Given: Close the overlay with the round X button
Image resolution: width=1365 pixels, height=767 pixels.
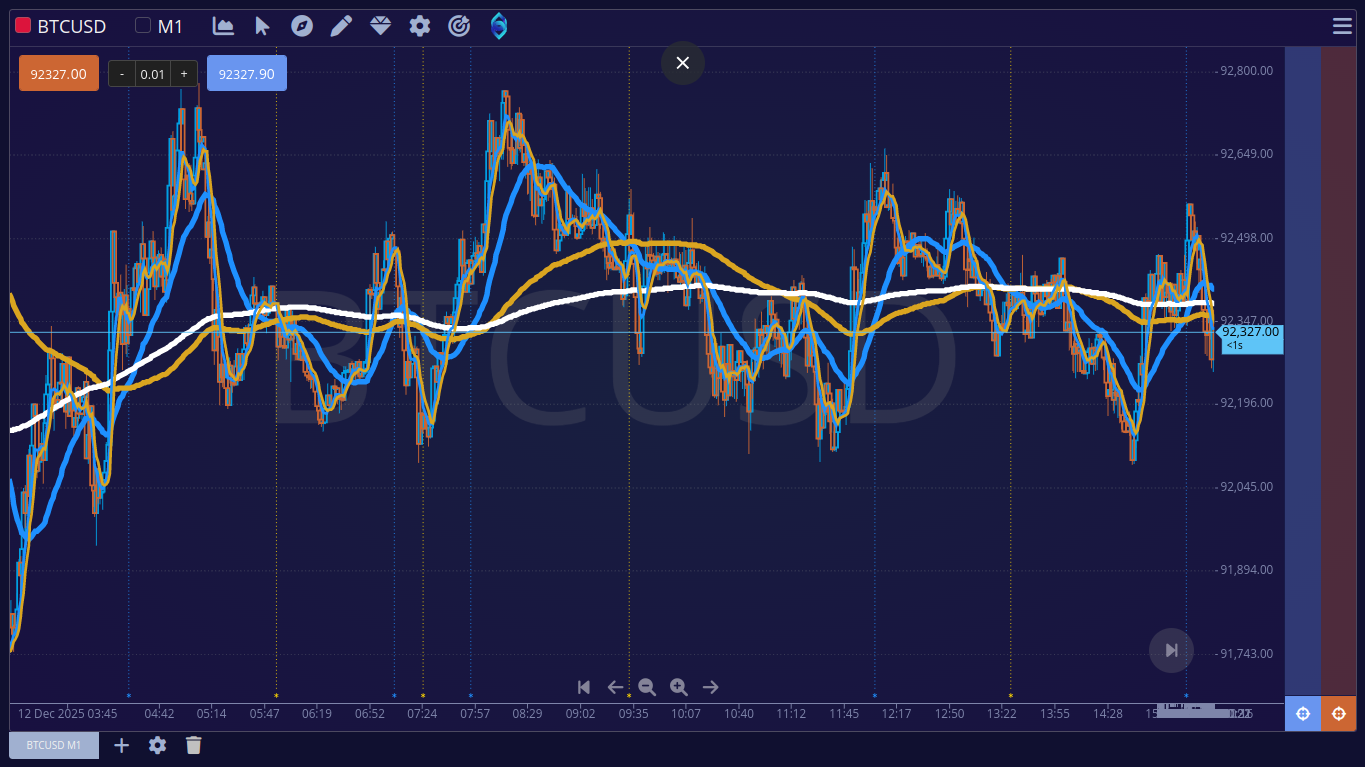Looking at the screenshot, I should point(683,63).
